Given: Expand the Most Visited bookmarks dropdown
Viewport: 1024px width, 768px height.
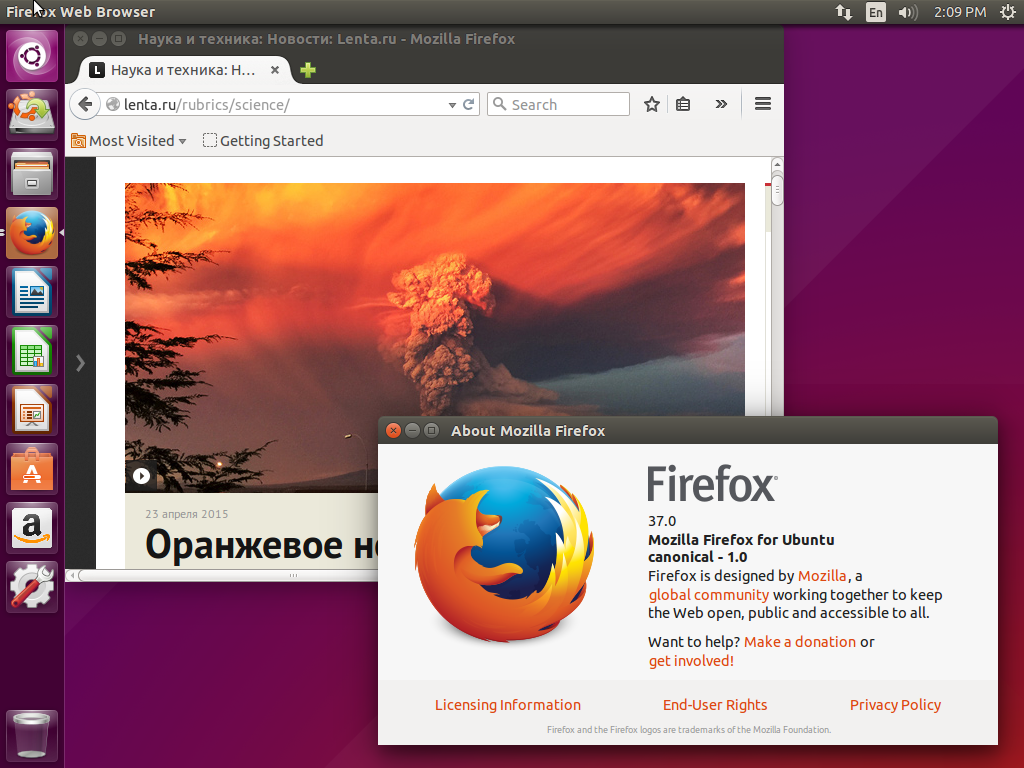Looking at the screenshot, I should coord(182,141).
